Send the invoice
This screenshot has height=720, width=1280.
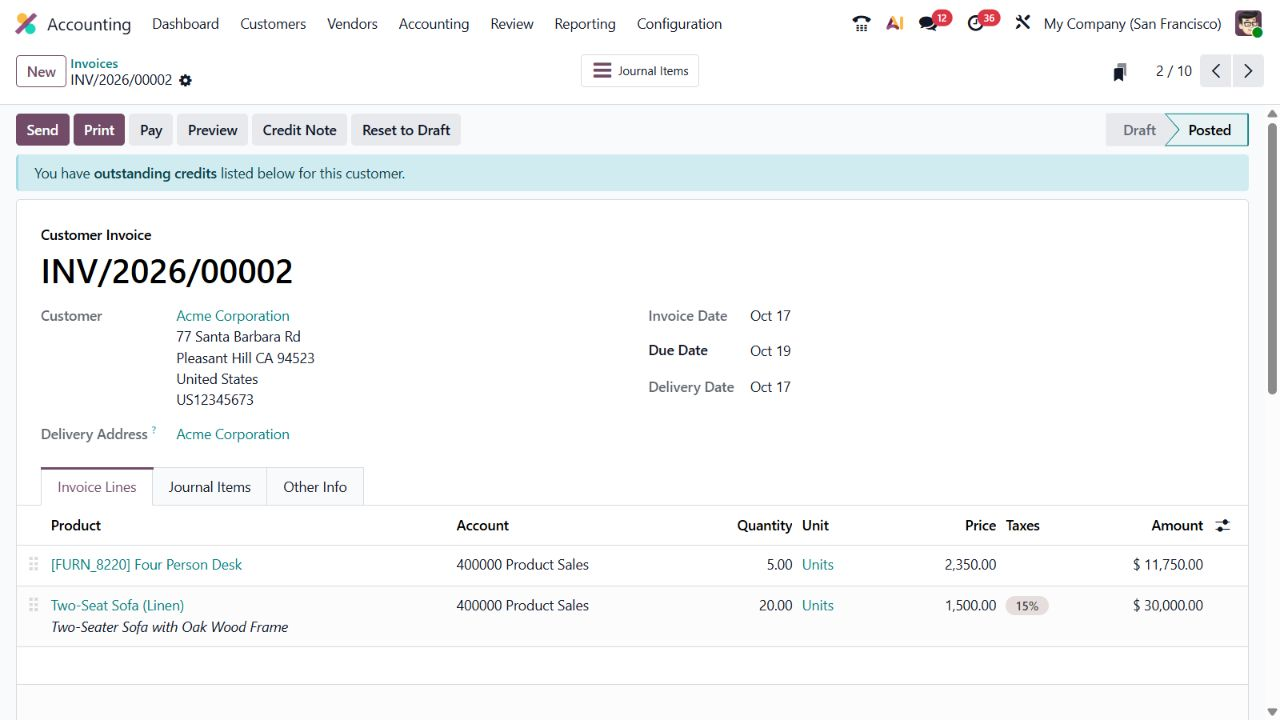[x=42, y=130]
